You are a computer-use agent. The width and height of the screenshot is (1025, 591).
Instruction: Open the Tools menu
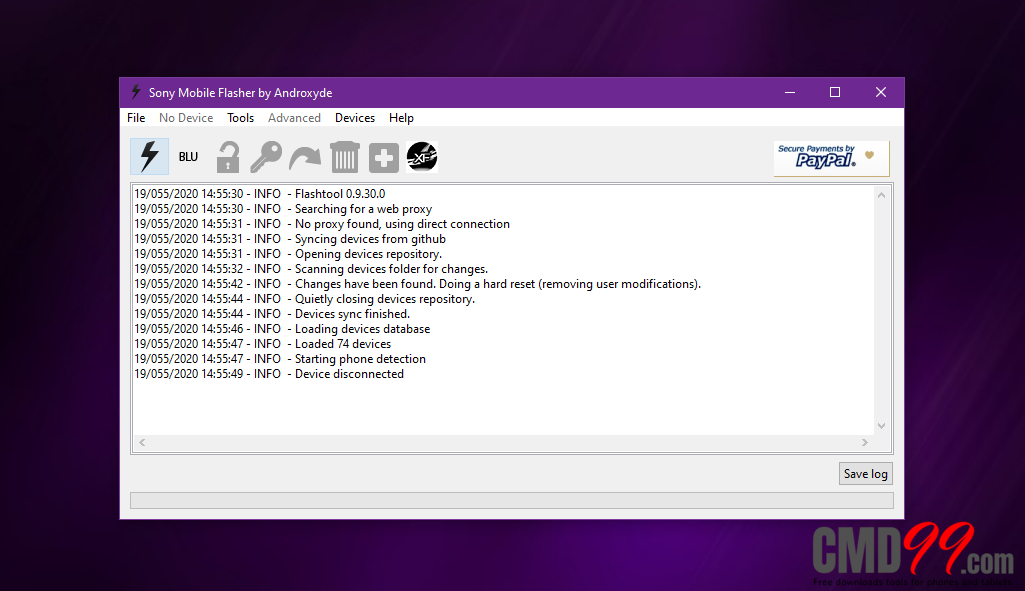click(x=241, y=118)
